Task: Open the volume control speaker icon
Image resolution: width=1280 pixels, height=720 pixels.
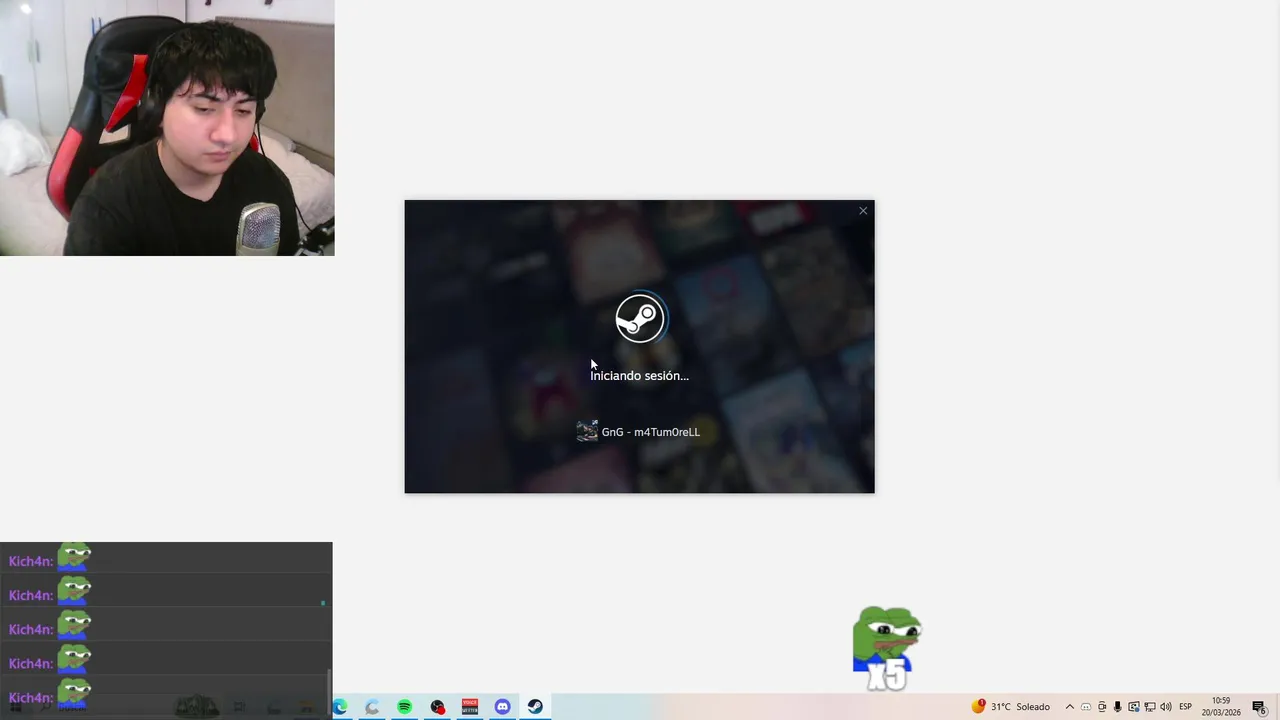Action: (x=1166, y=707)
